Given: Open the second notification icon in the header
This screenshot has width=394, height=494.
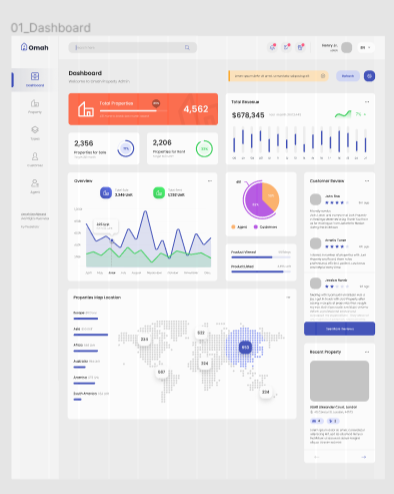Looking at the screenshot, I should coord(286,47).
